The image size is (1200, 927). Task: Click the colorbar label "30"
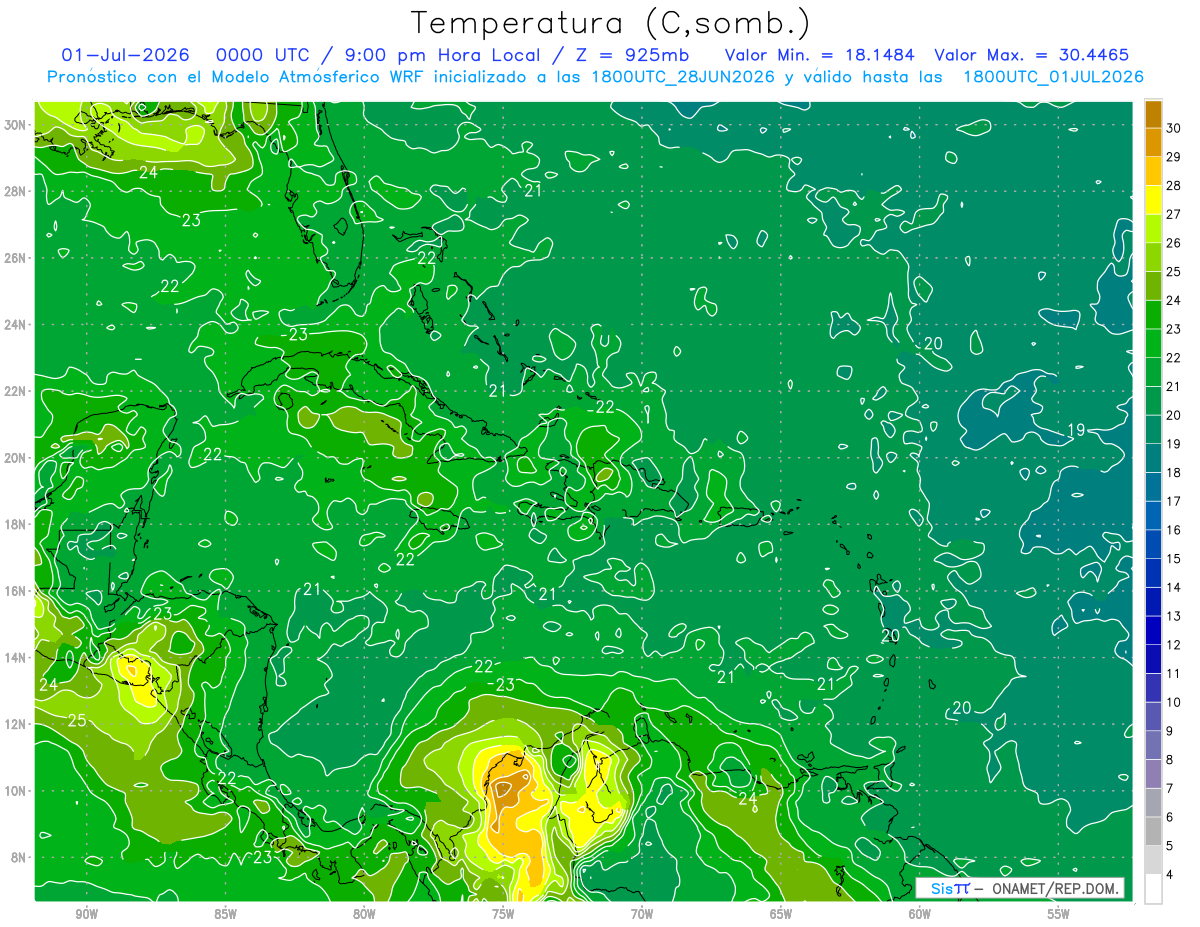click(1174, 127)
